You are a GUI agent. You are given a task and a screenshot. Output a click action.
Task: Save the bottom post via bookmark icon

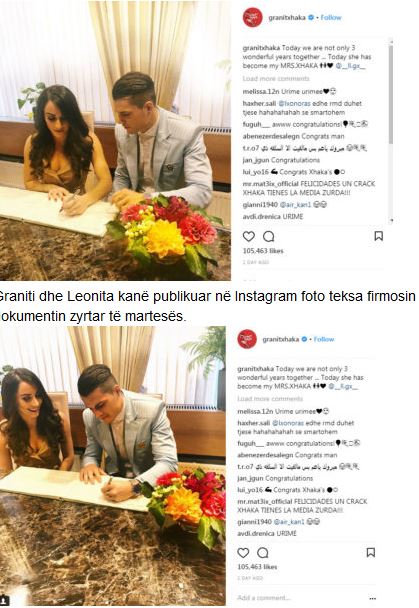[371, 552]
